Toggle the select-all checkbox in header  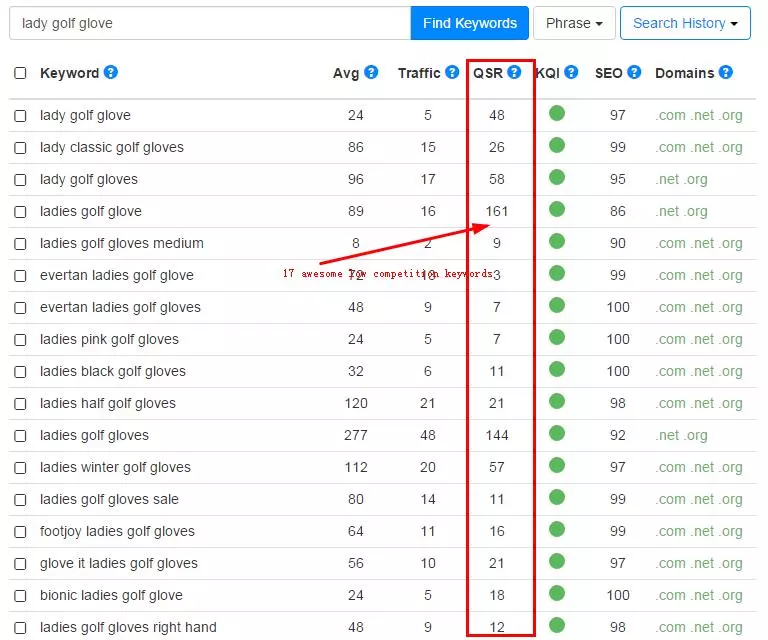[x=20, y=73]
